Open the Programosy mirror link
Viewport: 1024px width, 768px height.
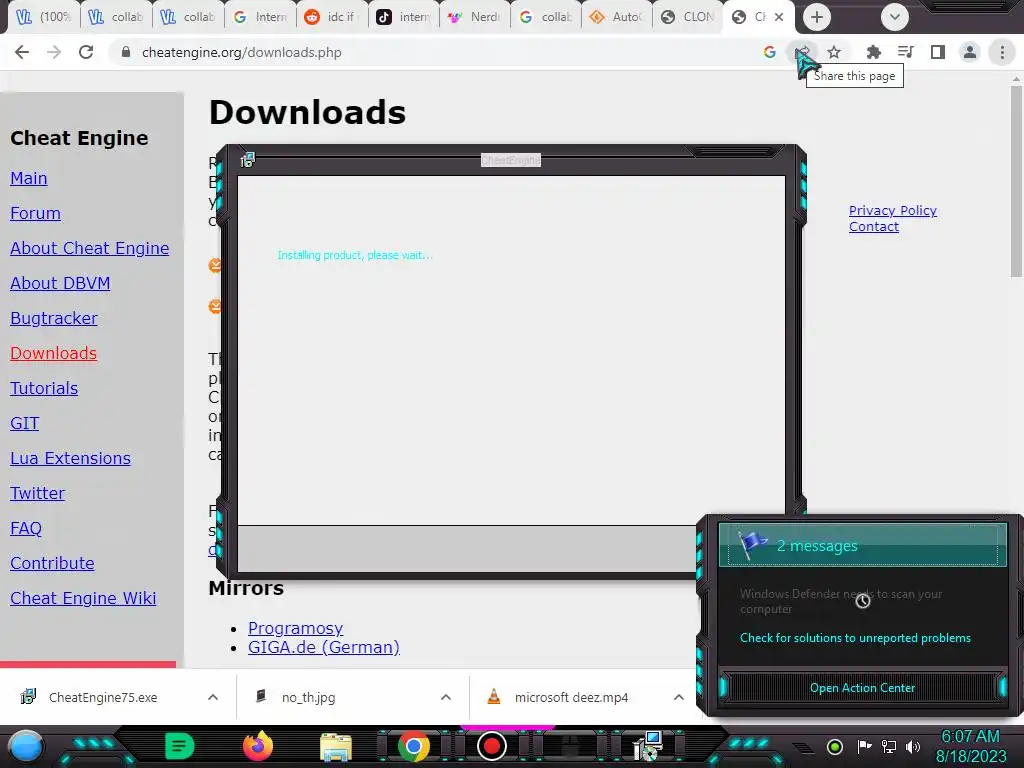click(295, 628)
